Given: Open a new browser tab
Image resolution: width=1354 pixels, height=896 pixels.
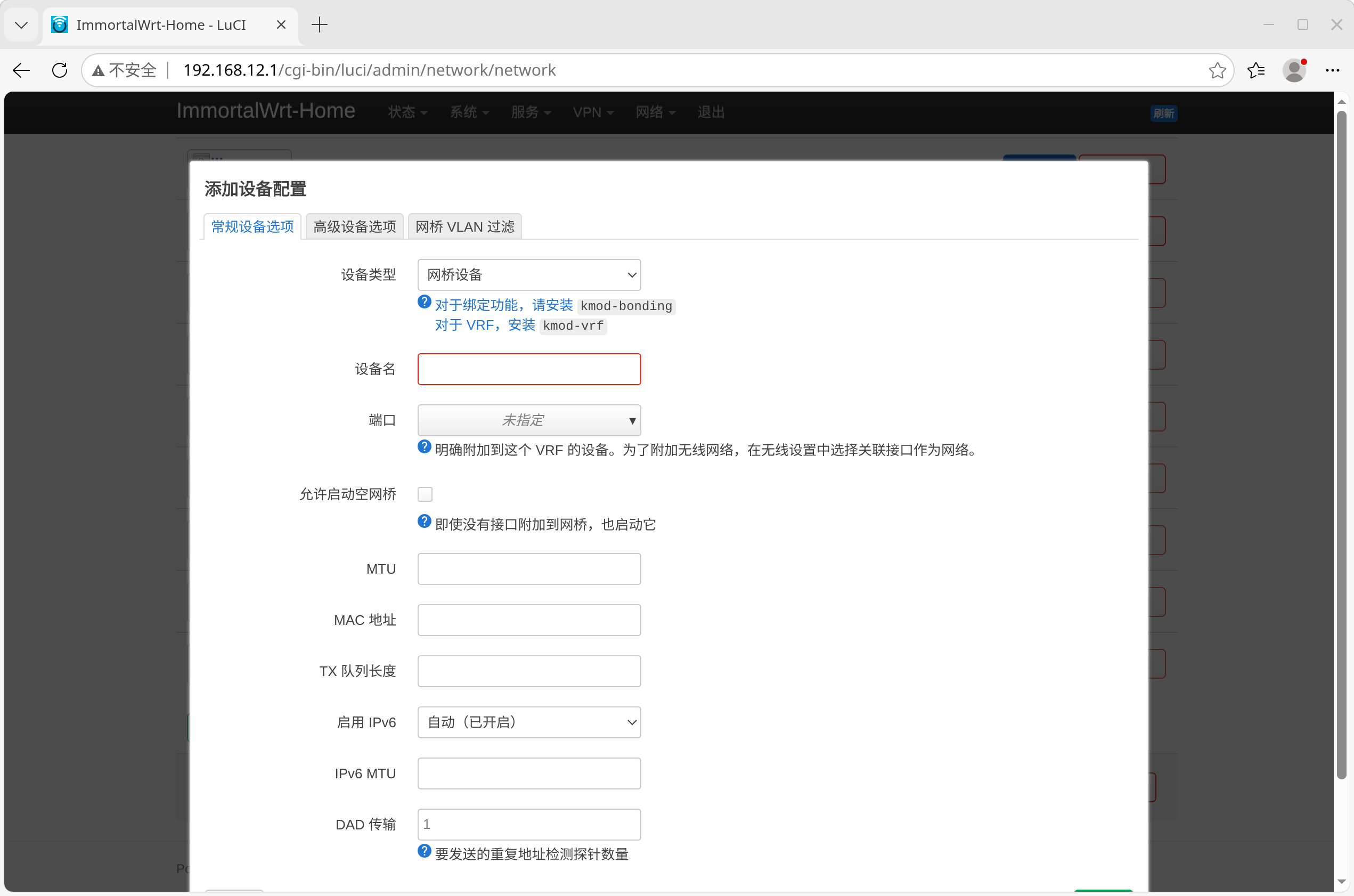Looking at the screenshot, I should (320, 25).
